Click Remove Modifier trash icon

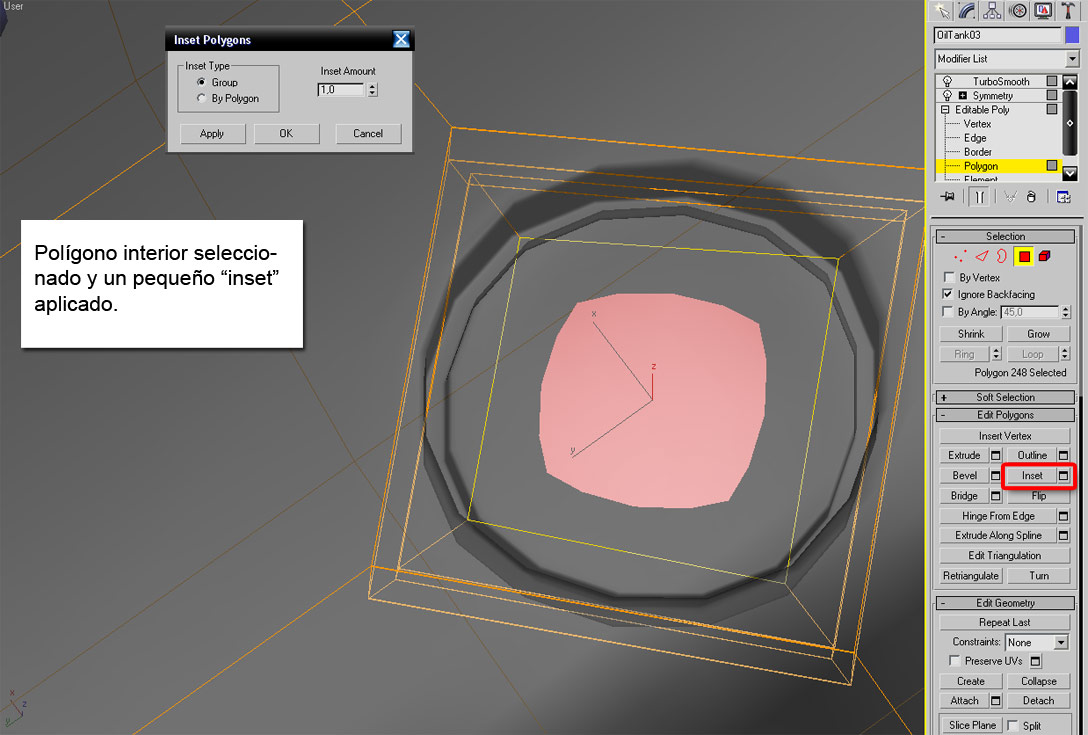tap(1032, 197)
